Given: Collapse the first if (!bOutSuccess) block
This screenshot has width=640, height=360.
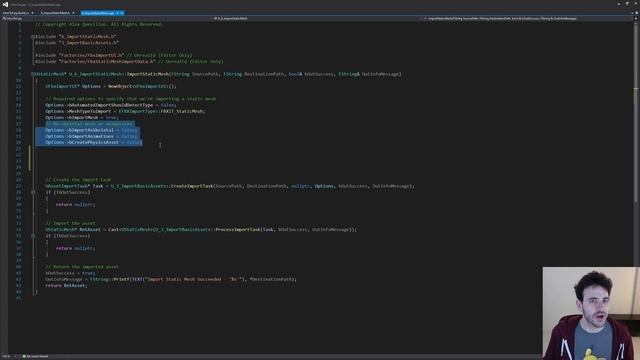Looking at the screenshot, I should [x=33, y=192].
